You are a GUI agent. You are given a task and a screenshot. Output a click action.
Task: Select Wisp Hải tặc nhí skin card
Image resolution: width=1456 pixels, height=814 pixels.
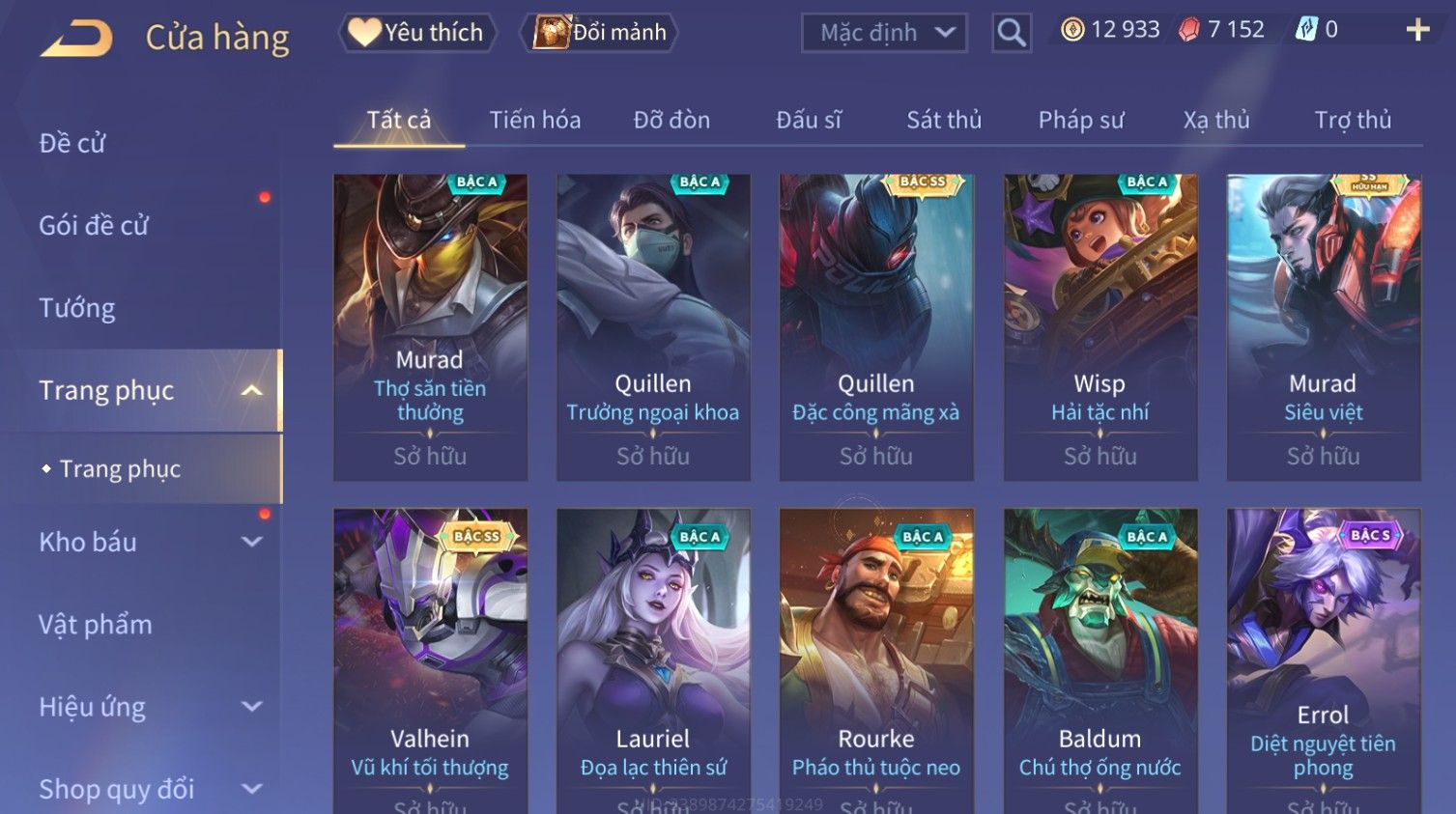(1099, 327)
